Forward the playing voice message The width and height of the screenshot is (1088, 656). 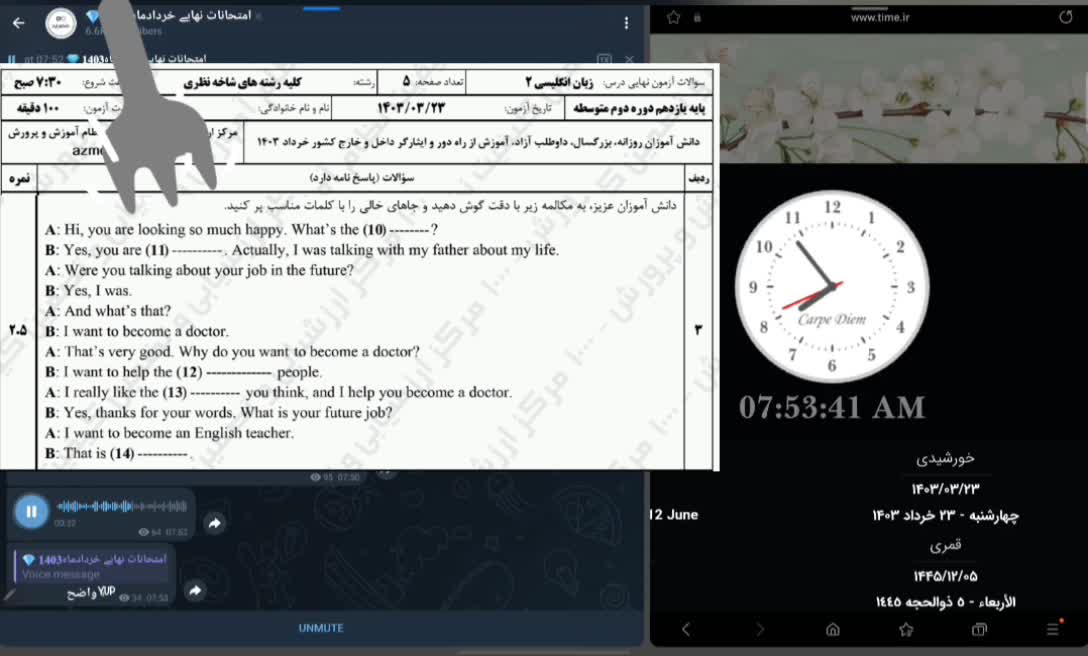(214, 523)
